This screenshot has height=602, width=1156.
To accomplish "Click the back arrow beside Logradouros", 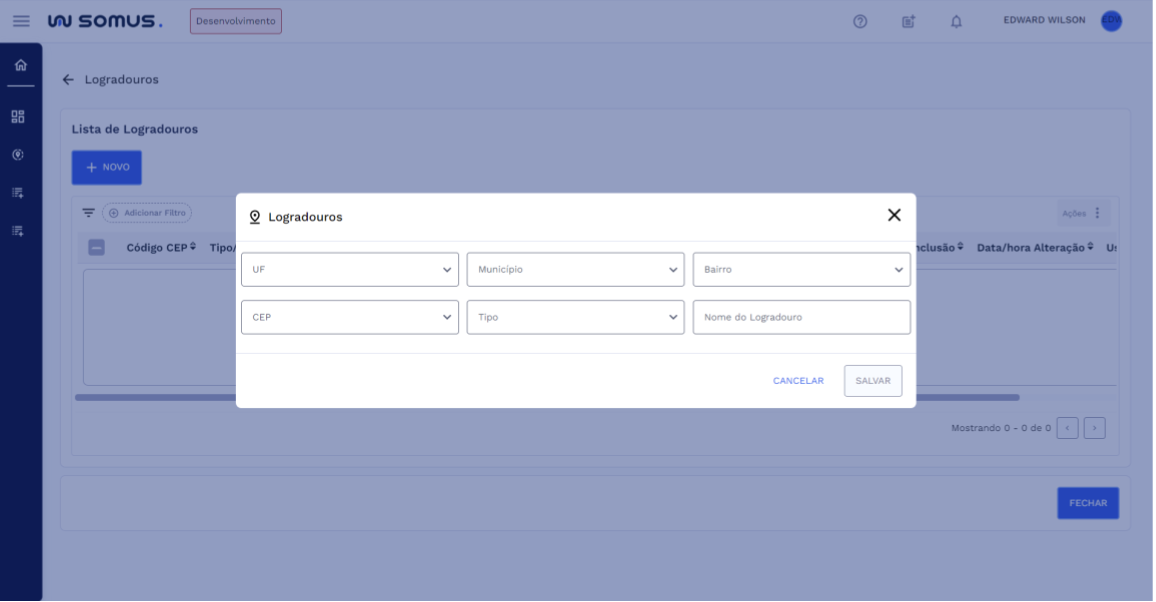I will (x=68, y=80).
